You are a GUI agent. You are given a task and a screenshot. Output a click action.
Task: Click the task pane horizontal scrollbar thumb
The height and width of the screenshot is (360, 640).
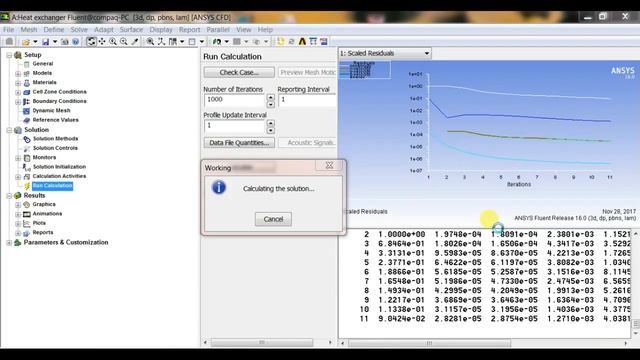click(262, 342)
